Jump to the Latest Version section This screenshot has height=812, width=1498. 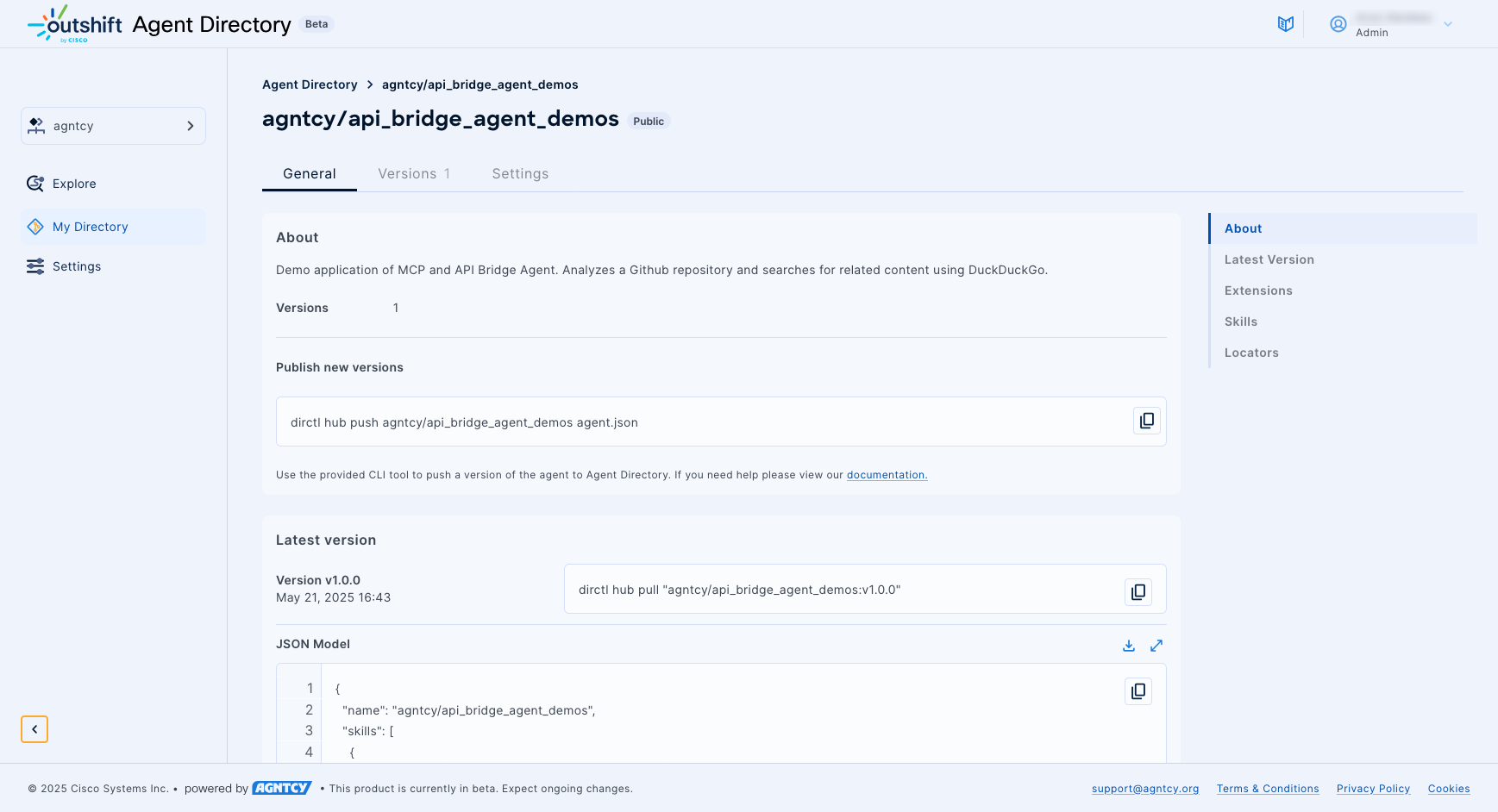click(1269, 259)
